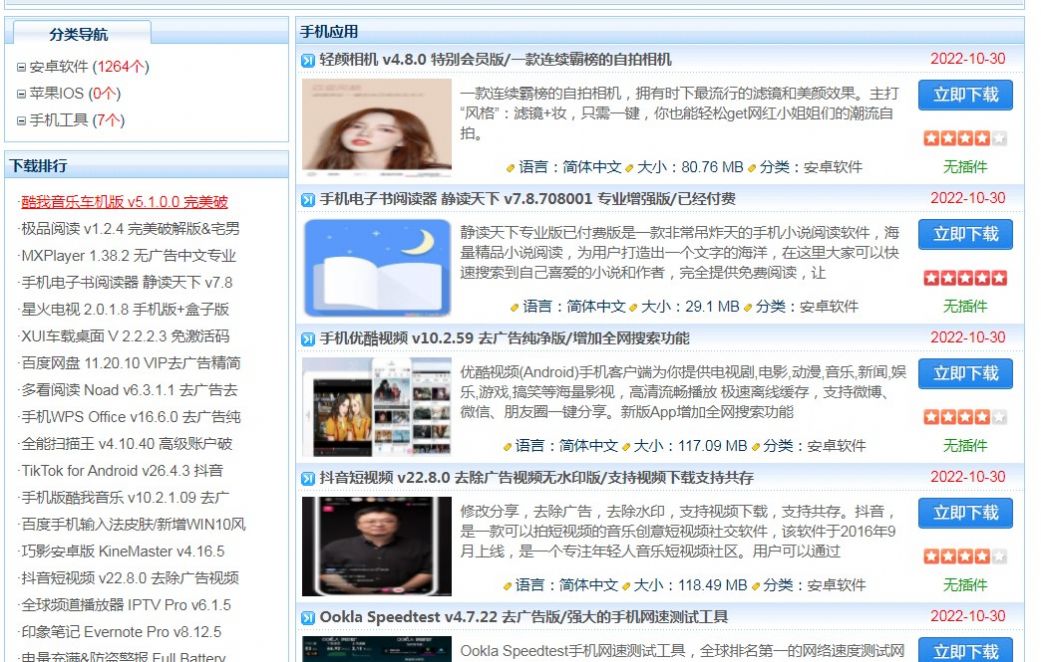The height and width of the screenshot is (662, 1041).
Task: Open ranking item MXPlayer 1.38.2
Action: click(129, 256)
